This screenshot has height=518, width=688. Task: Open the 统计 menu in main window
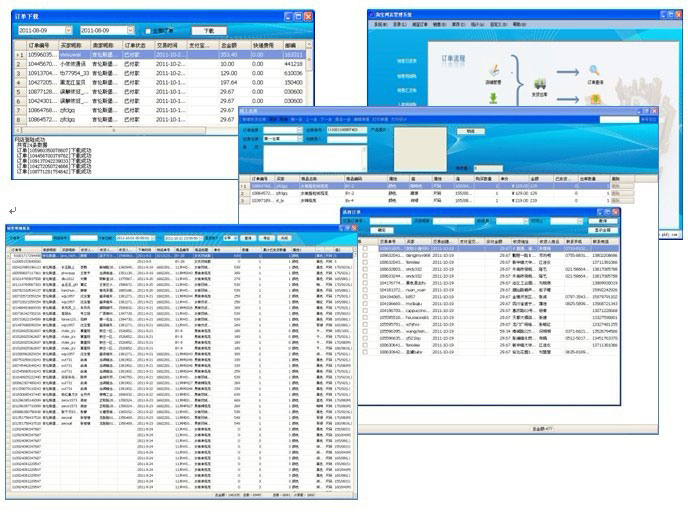[477, 25]
